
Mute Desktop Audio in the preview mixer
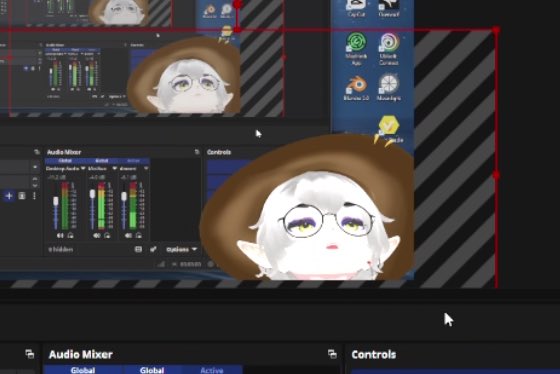click(x=60, y=235)
